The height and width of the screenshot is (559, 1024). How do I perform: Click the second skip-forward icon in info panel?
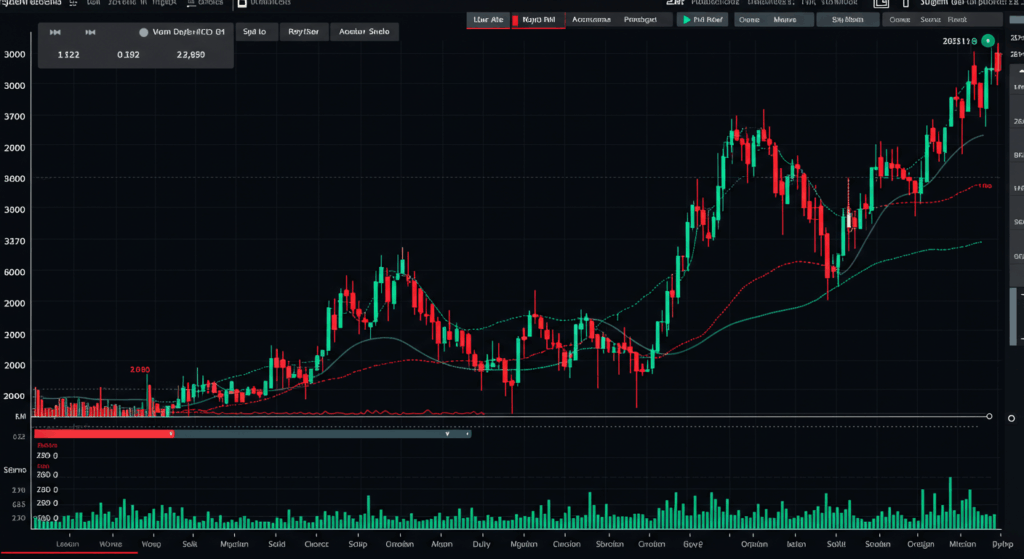click(90, 32)
